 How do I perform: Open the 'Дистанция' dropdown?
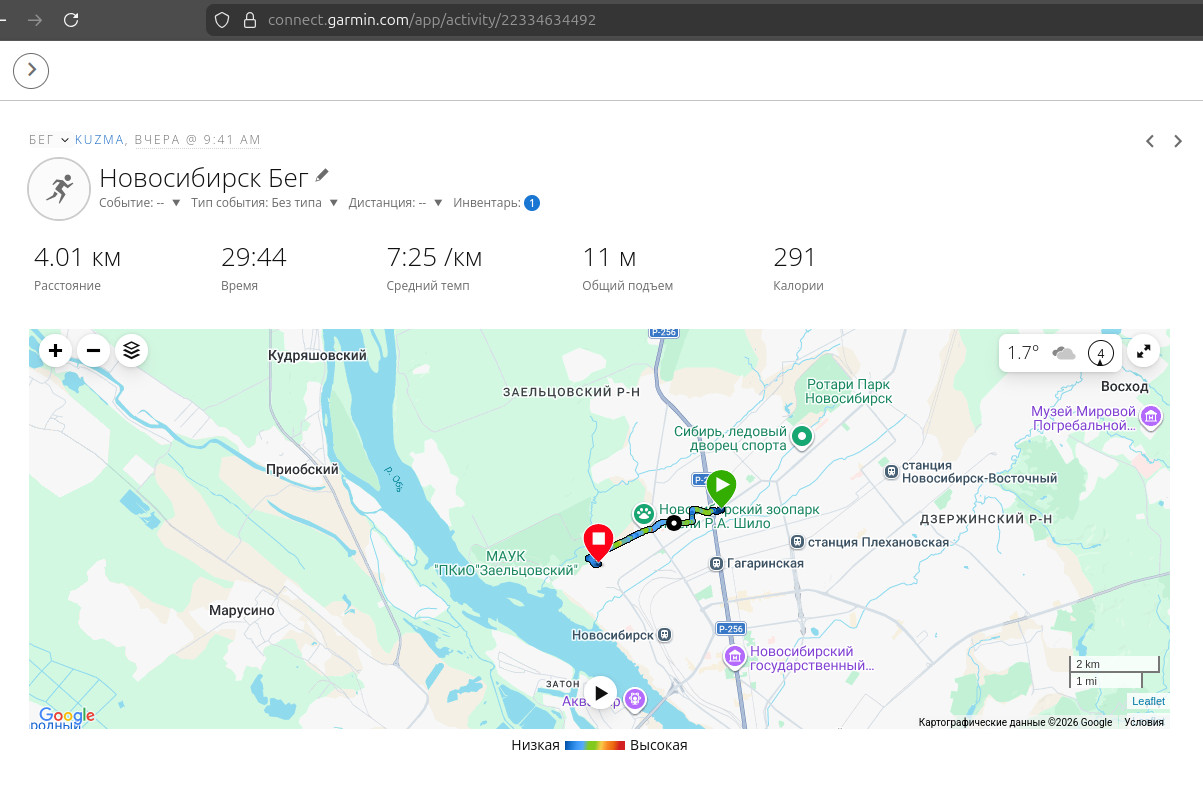click(395, 203)
